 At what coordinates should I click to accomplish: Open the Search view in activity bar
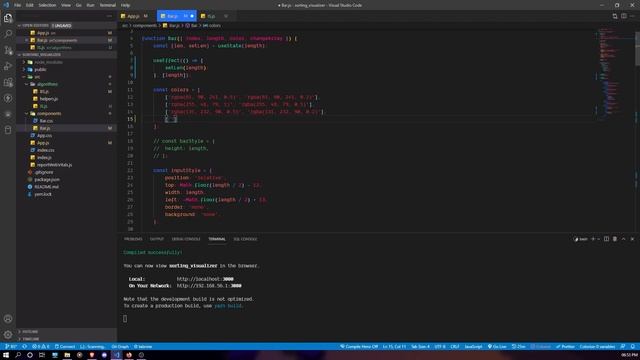(x=8, y=34)
